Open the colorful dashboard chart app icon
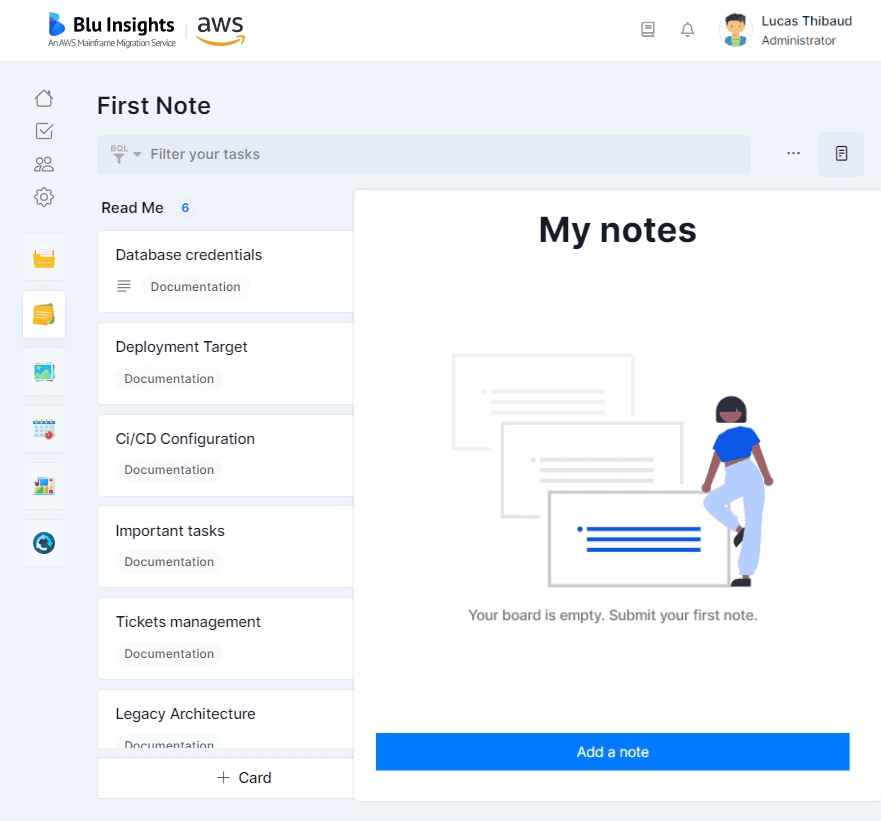The height and width of the screenshot is (821, 881). click(x=44, y=486)
